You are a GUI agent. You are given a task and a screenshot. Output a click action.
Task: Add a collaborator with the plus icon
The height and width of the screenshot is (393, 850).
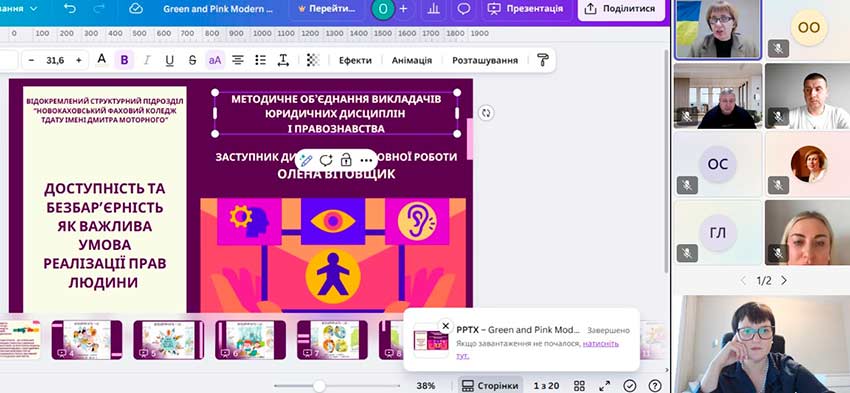(403, 9)
